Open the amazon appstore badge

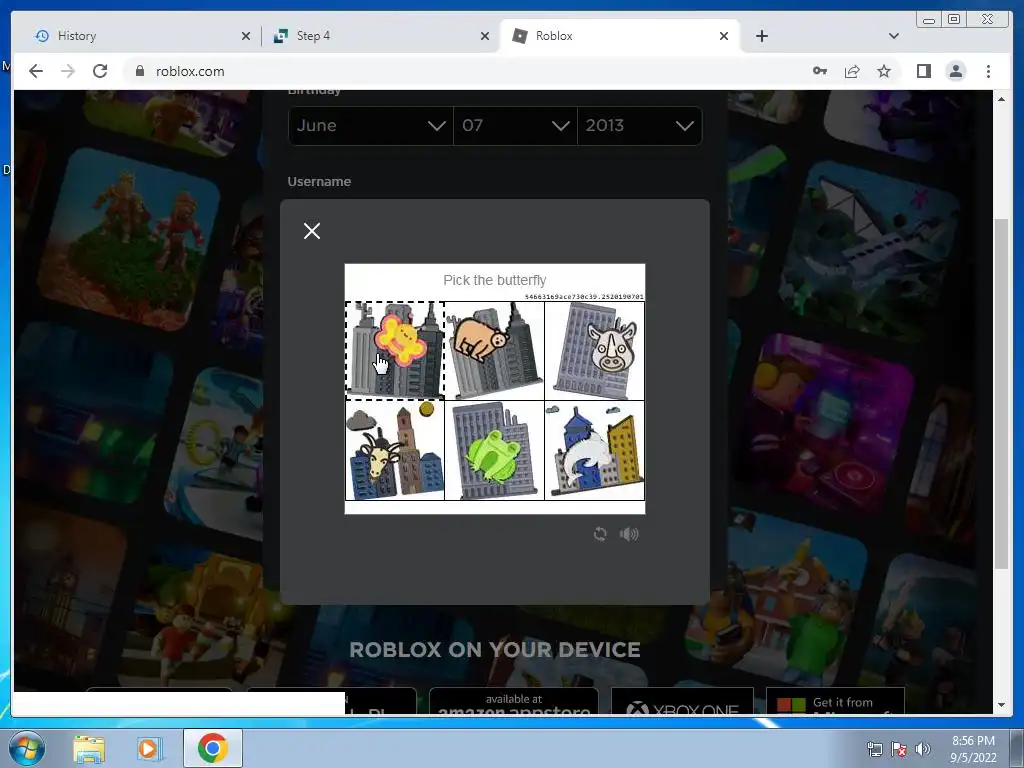point(514,702)
